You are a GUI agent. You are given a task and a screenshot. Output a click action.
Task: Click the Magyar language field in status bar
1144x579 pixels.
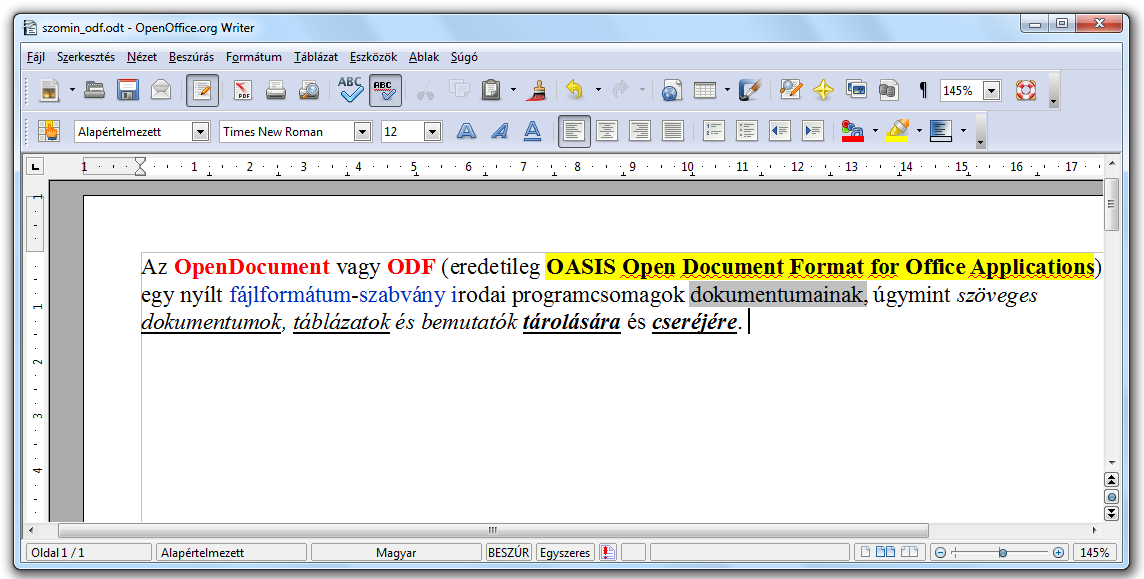point(396,553)
